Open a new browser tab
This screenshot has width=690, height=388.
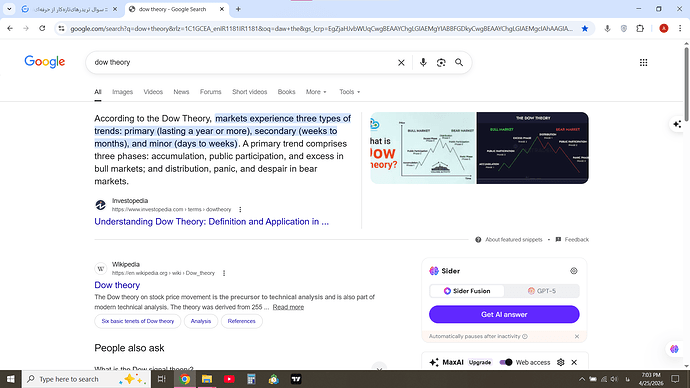point(238,9)
